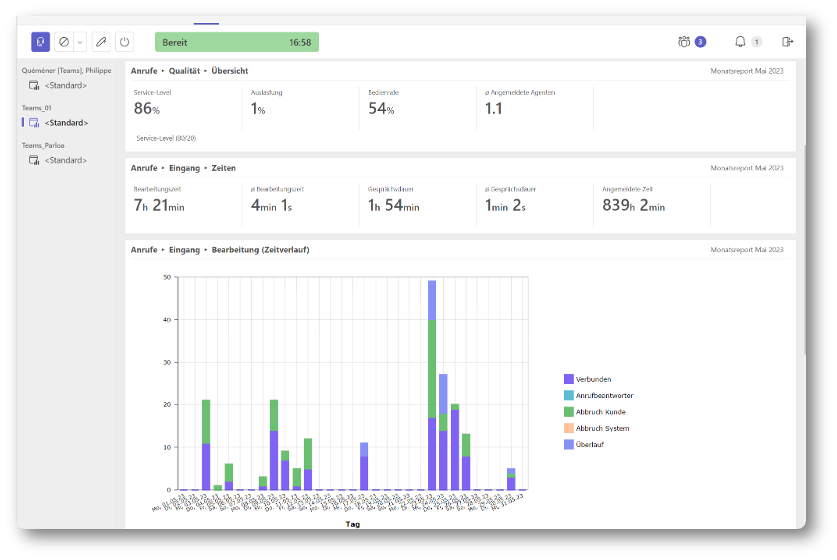Click the angemeldete Agenten 1.1 value
This screenshot has height=560, width=837.
tap(493, 108)
